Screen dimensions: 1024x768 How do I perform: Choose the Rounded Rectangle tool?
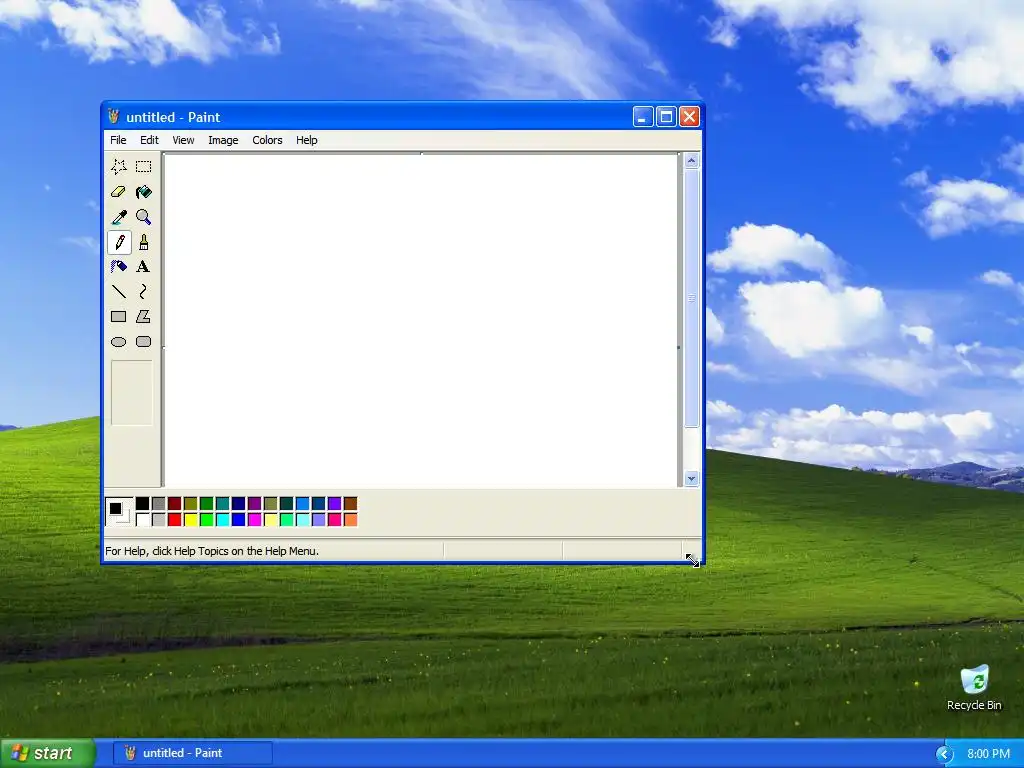144,342
